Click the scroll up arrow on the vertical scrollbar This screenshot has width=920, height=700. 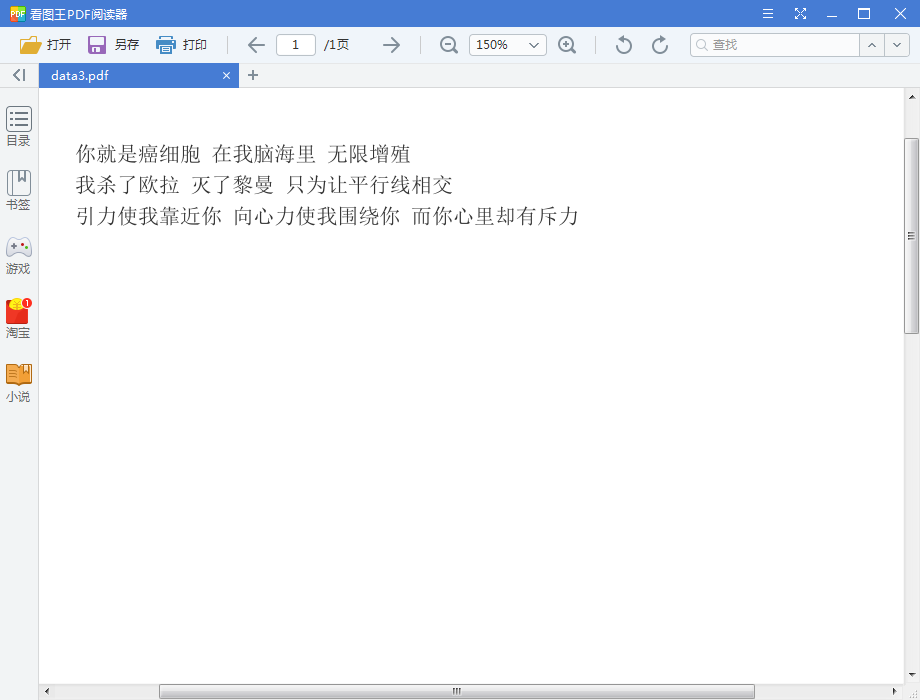coord(911,97)
